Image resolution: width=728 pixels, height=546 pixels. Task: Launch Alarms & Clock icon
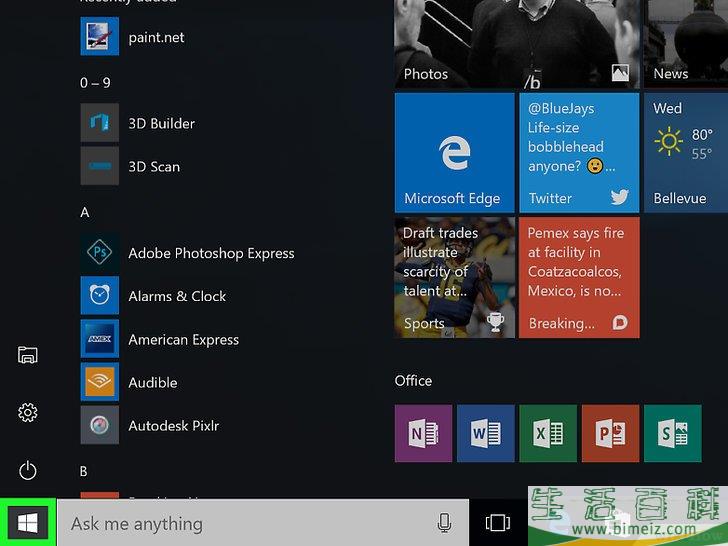(x=99, y=296)
